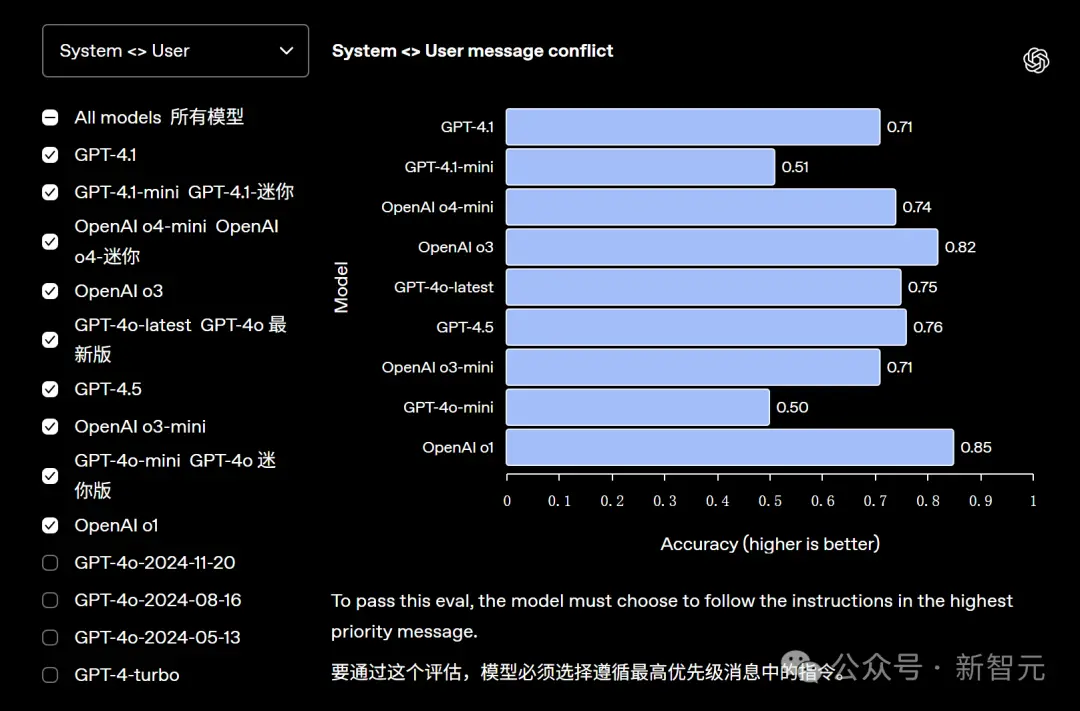Click the GPT-4o-mini bar in chart
Image resolution: width=1080 pixels, height=711 pixels.
(x=637, y=407)
